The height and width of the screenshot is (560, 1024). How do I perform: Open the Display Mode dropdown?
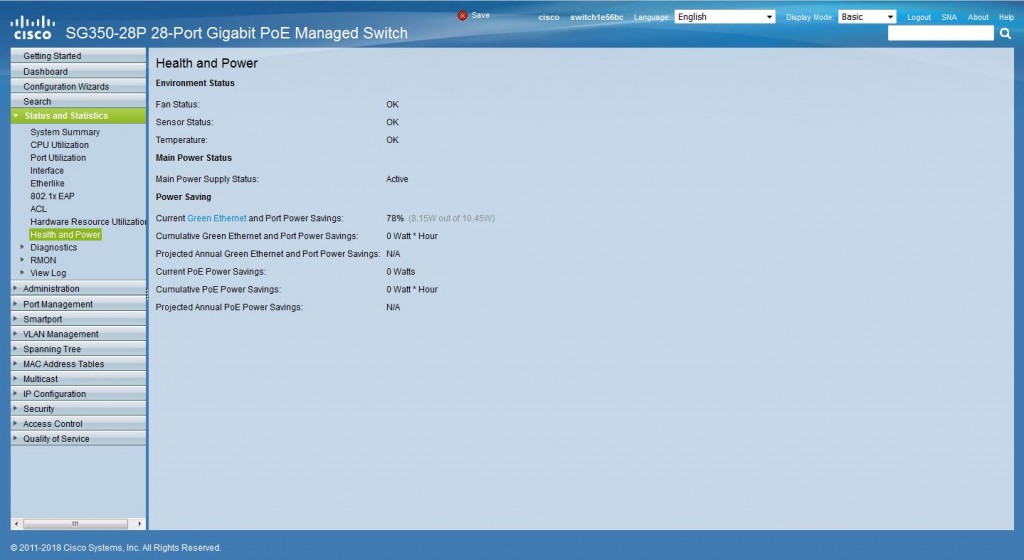(867, 17)
